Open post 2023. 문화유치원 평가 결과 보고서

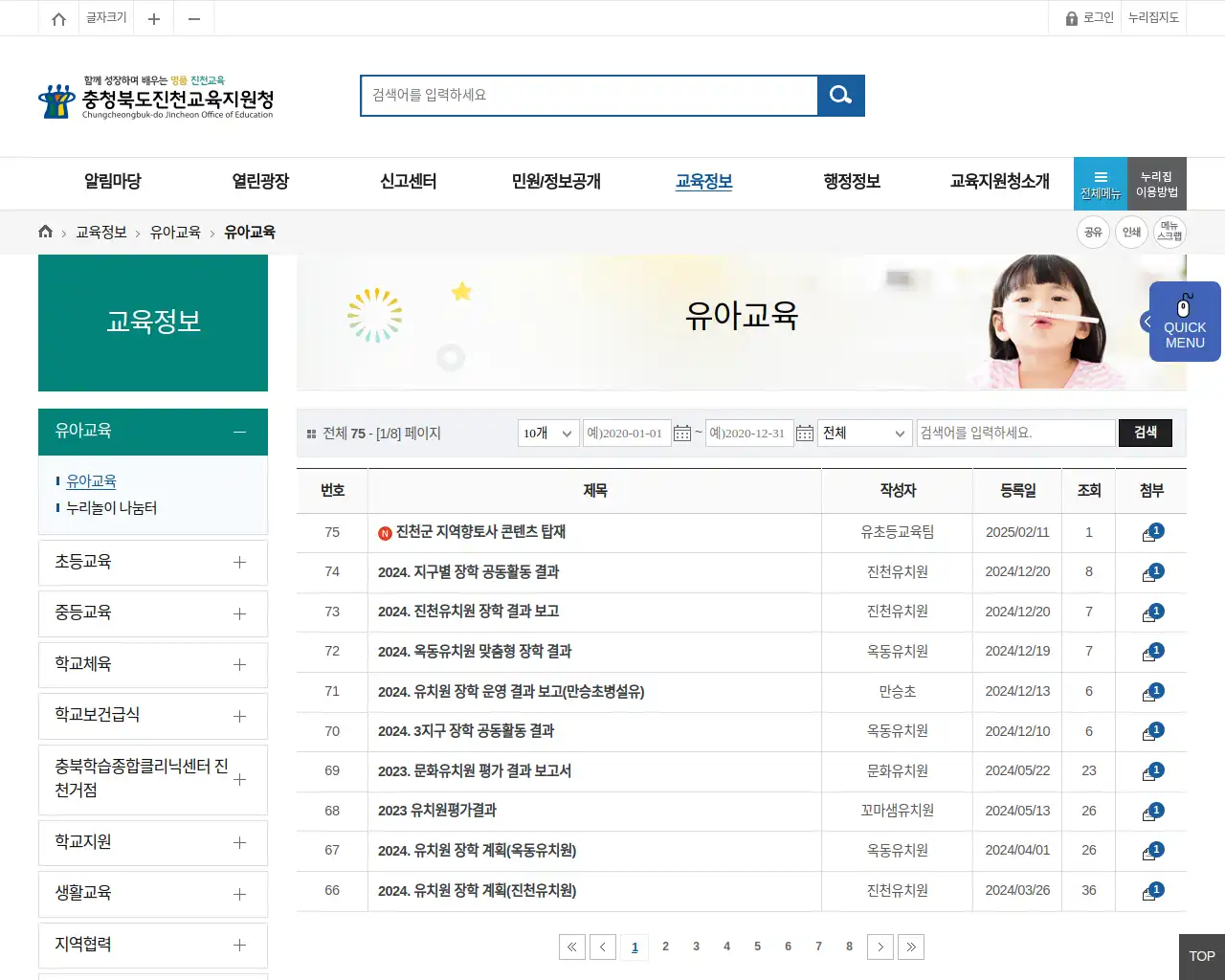[475, 771]
